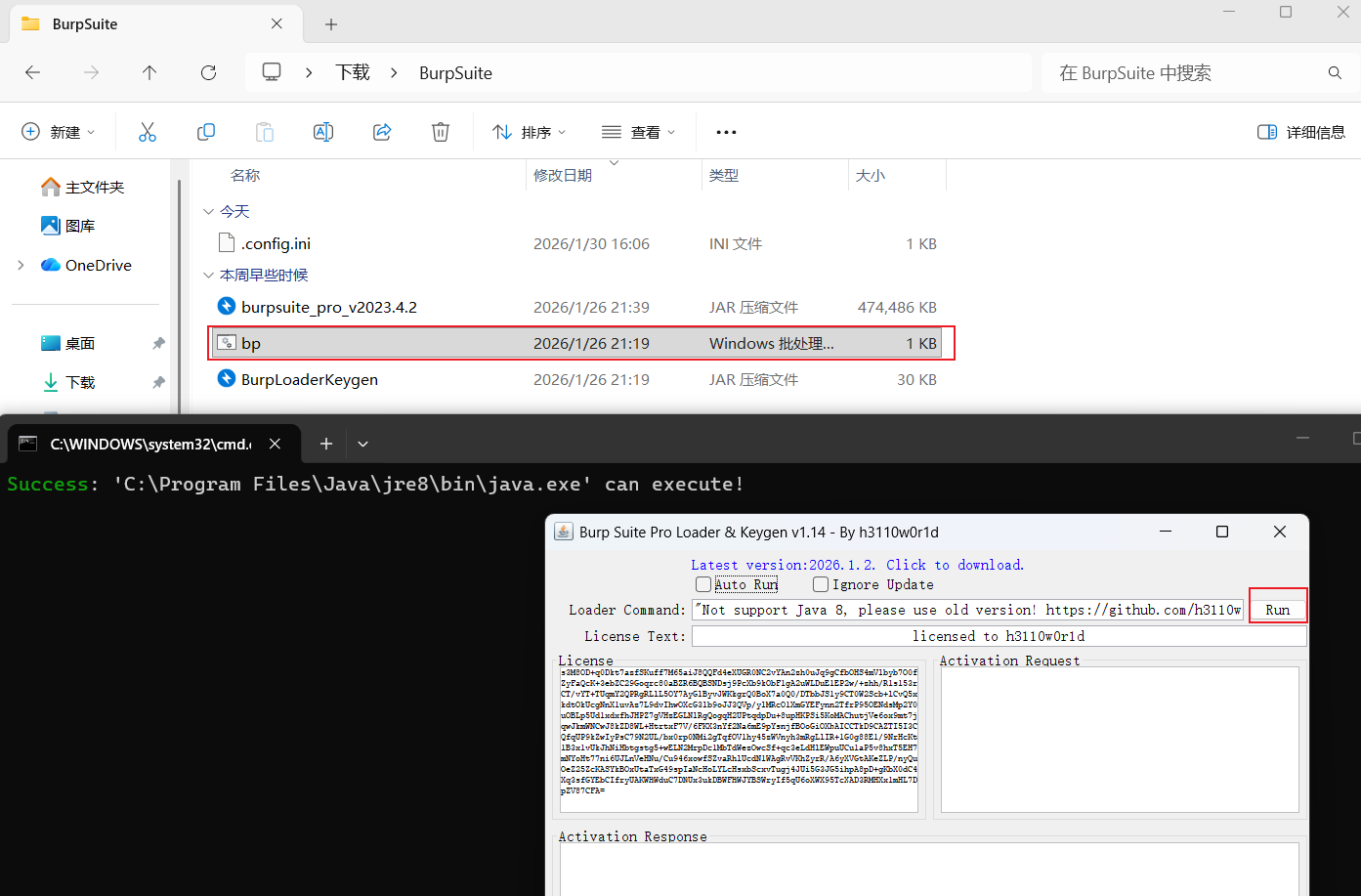Viewport: 1361px width, 896px height.
Task: Open the Sort (排序) dropdown
Action: pos(530,132)
